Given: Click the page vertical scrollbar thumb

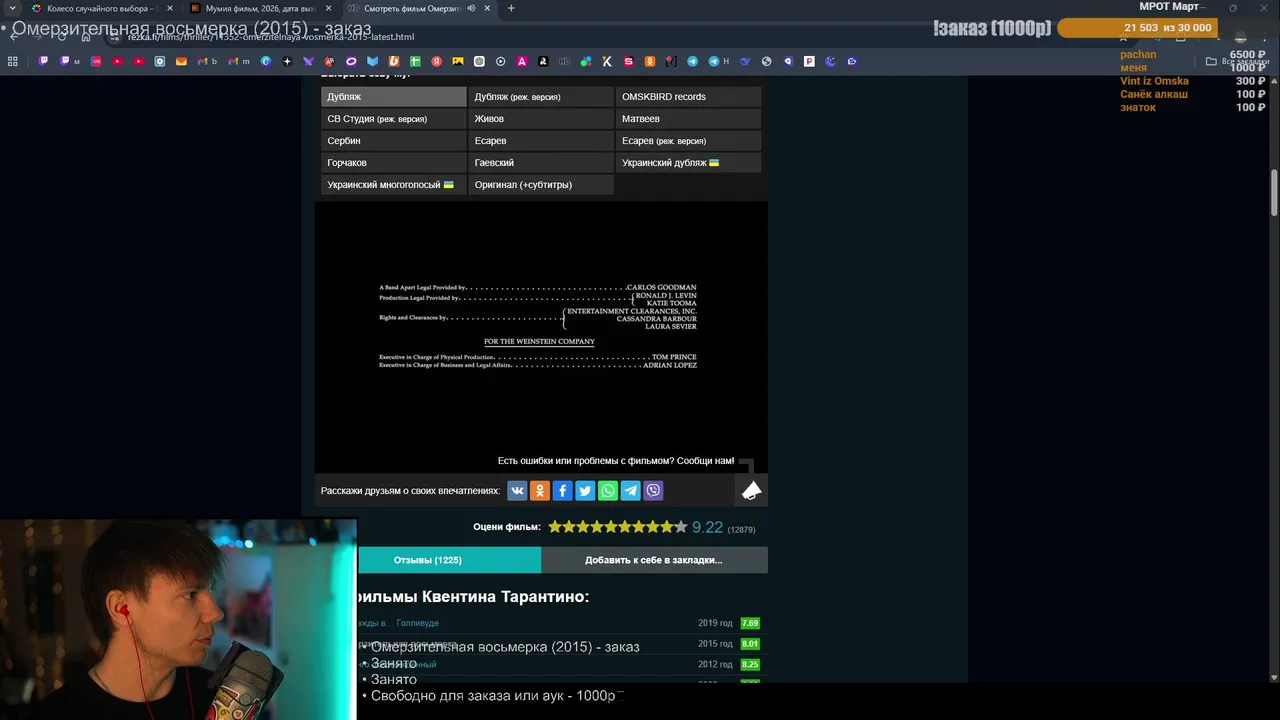Looking at the screenshot, I should point(1274,192).
